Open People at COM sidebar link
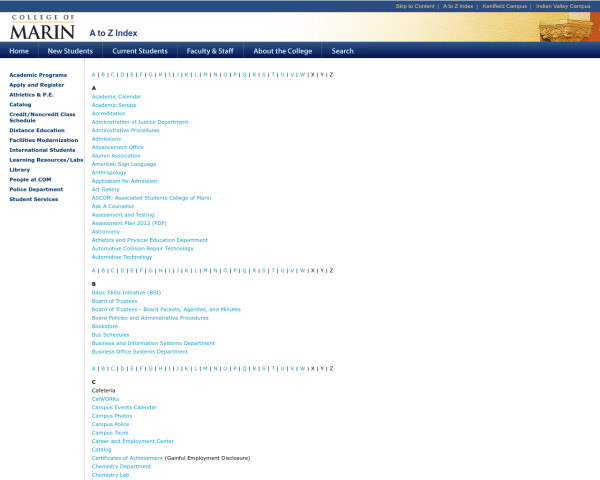Image resolution: width=600 pixels, height=480 pixels. click(30, 180)
